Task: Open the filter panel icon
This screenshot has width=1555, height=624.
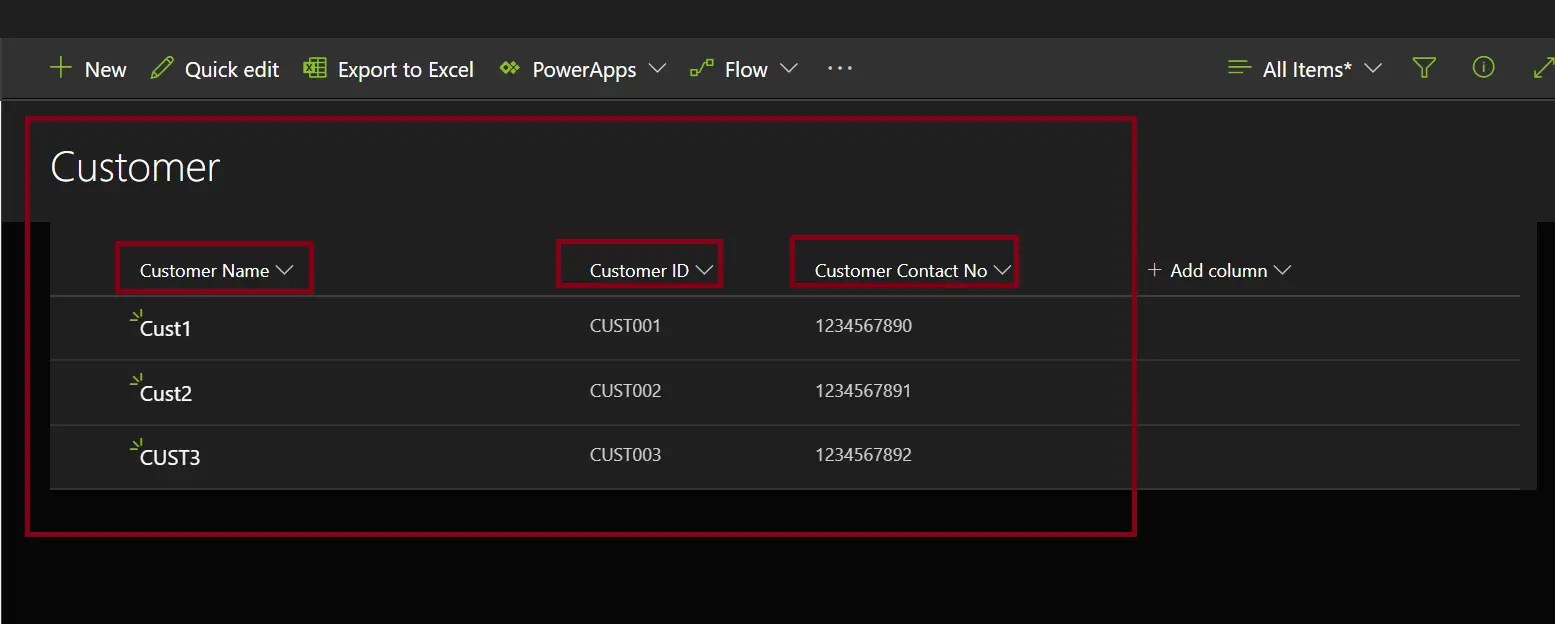Action: pos(1424,67)
